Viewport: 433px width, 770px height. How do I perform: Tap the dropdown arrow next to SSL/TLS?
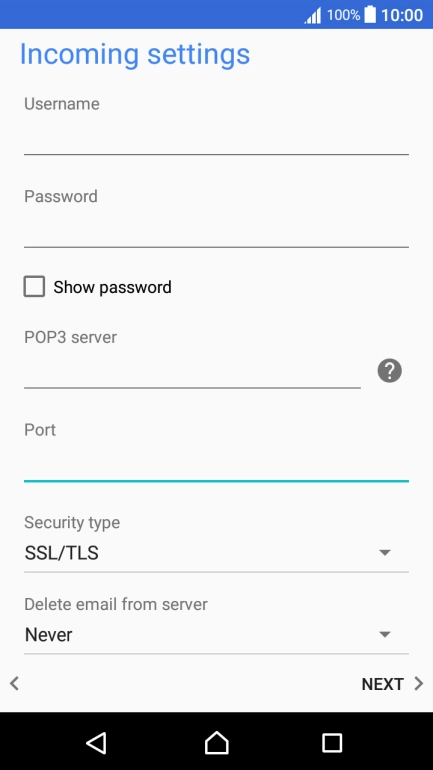coord(385,553)
